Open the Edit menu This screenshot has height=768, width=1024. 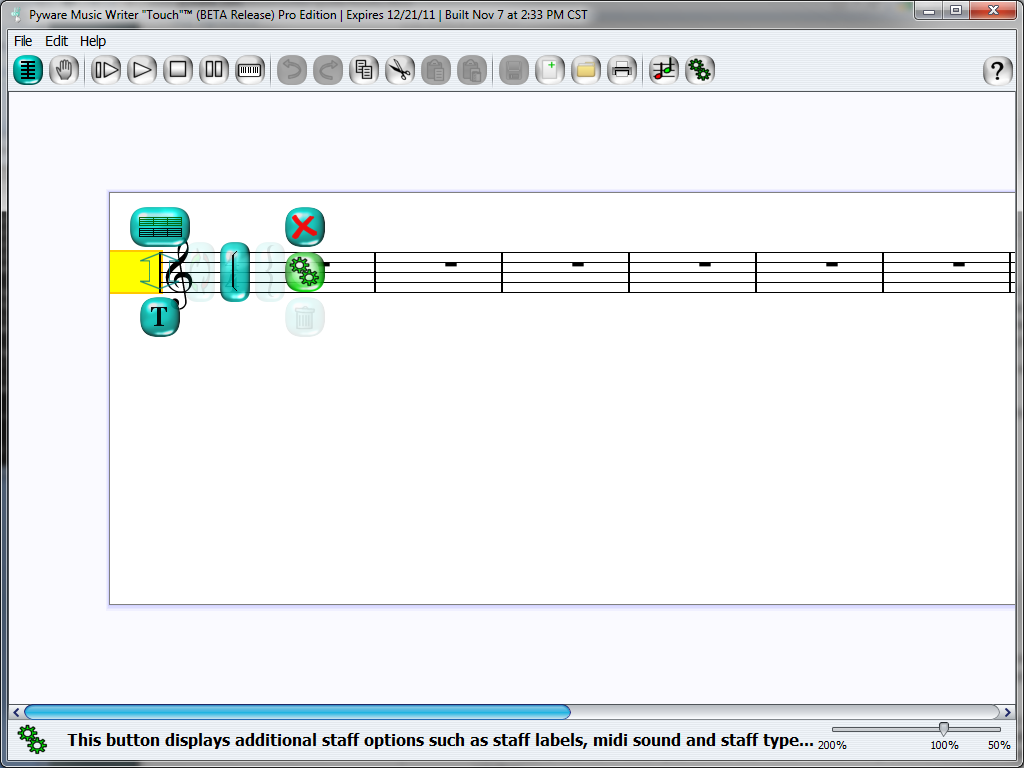click(x=57, y=41)
